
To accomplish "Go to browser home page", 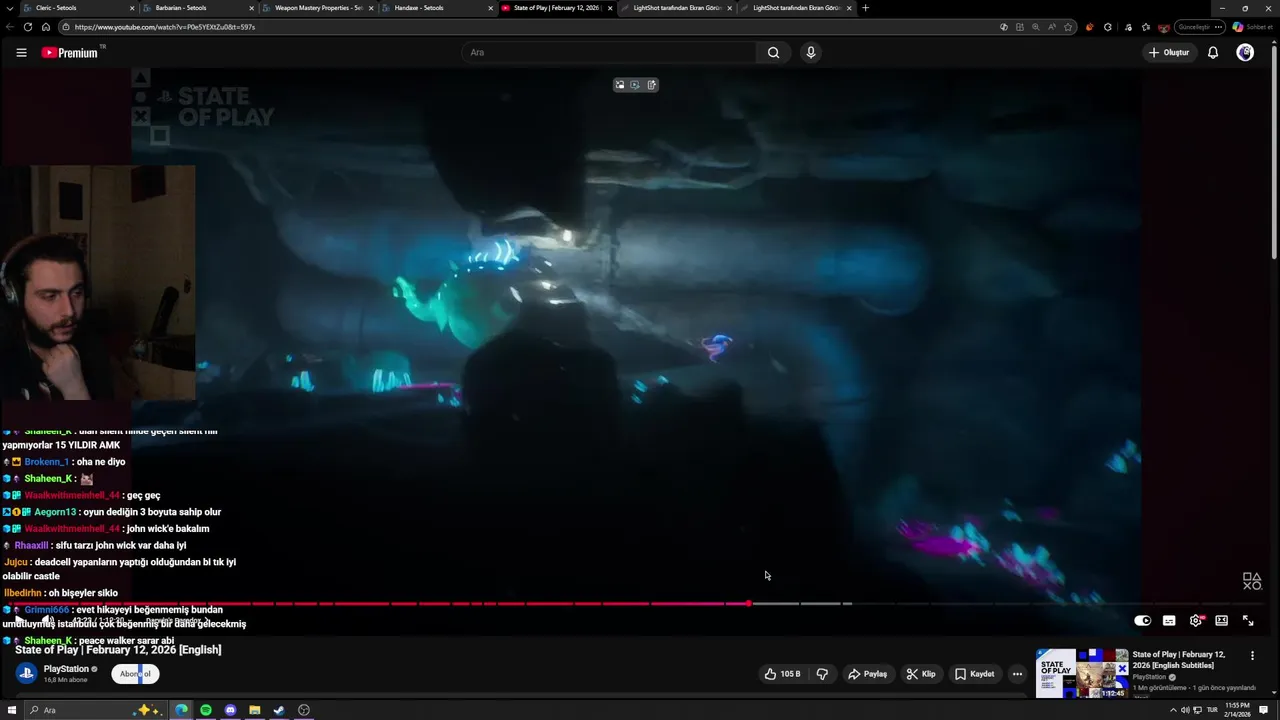I will click(45, 27).
